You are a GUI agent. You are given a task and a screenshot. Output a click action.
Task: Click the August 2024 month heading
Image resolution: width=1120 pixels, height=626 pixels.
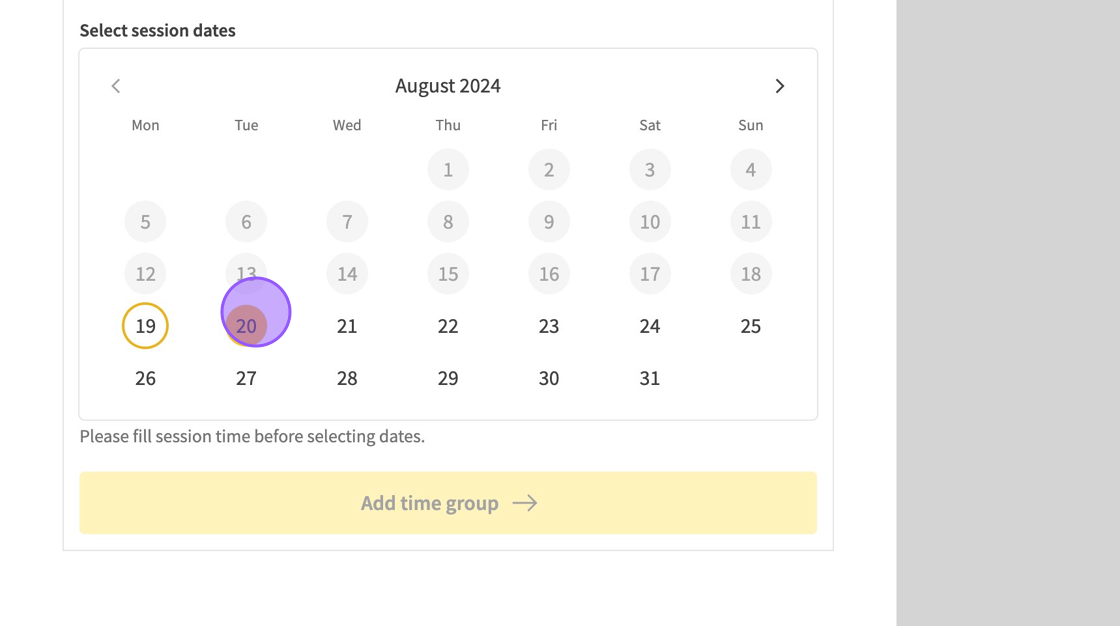click(x=448, y=86)
